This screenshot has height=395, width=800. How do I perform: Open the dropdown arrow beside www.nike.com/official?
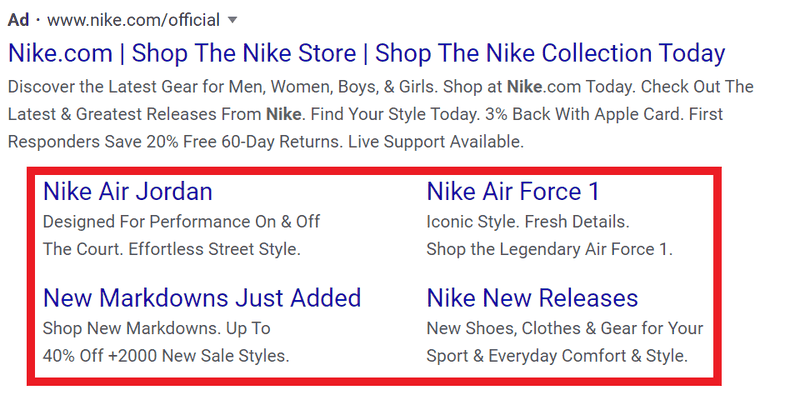[x=232, y=20]
